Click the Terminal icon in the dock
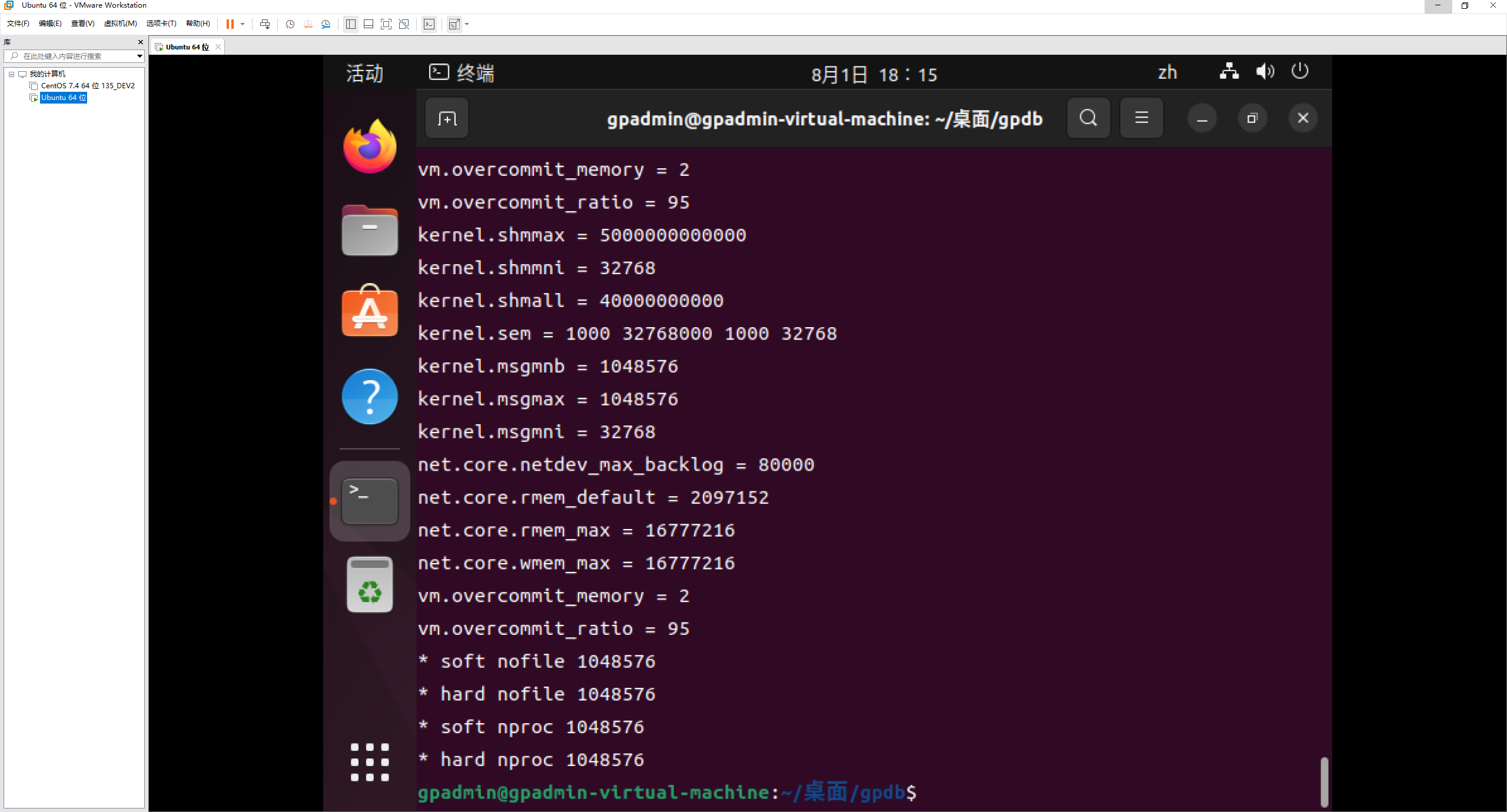Screen dimensions: 1507x812 pos(370,501)
